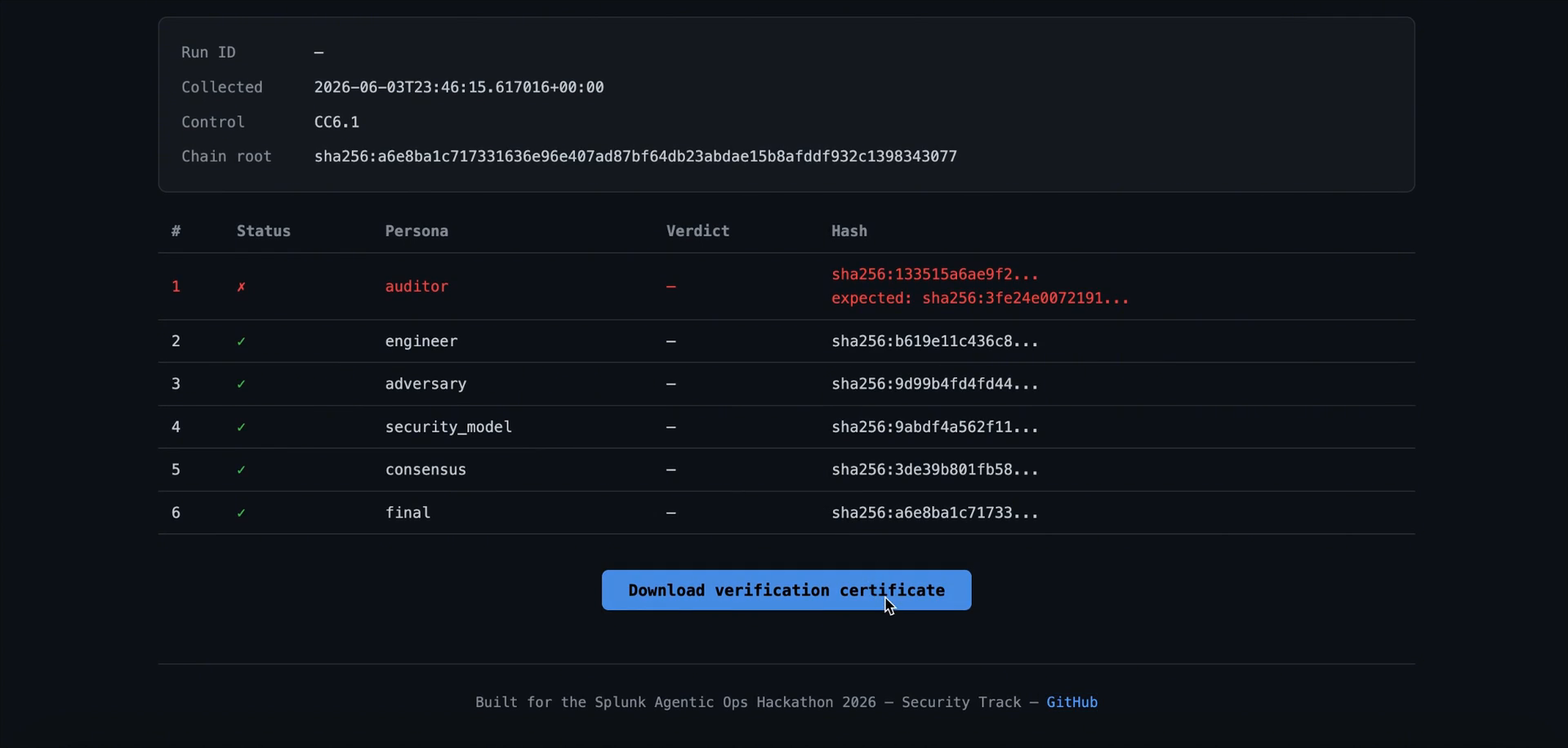Click the green checkmark in engineer row

click(241, 341)
